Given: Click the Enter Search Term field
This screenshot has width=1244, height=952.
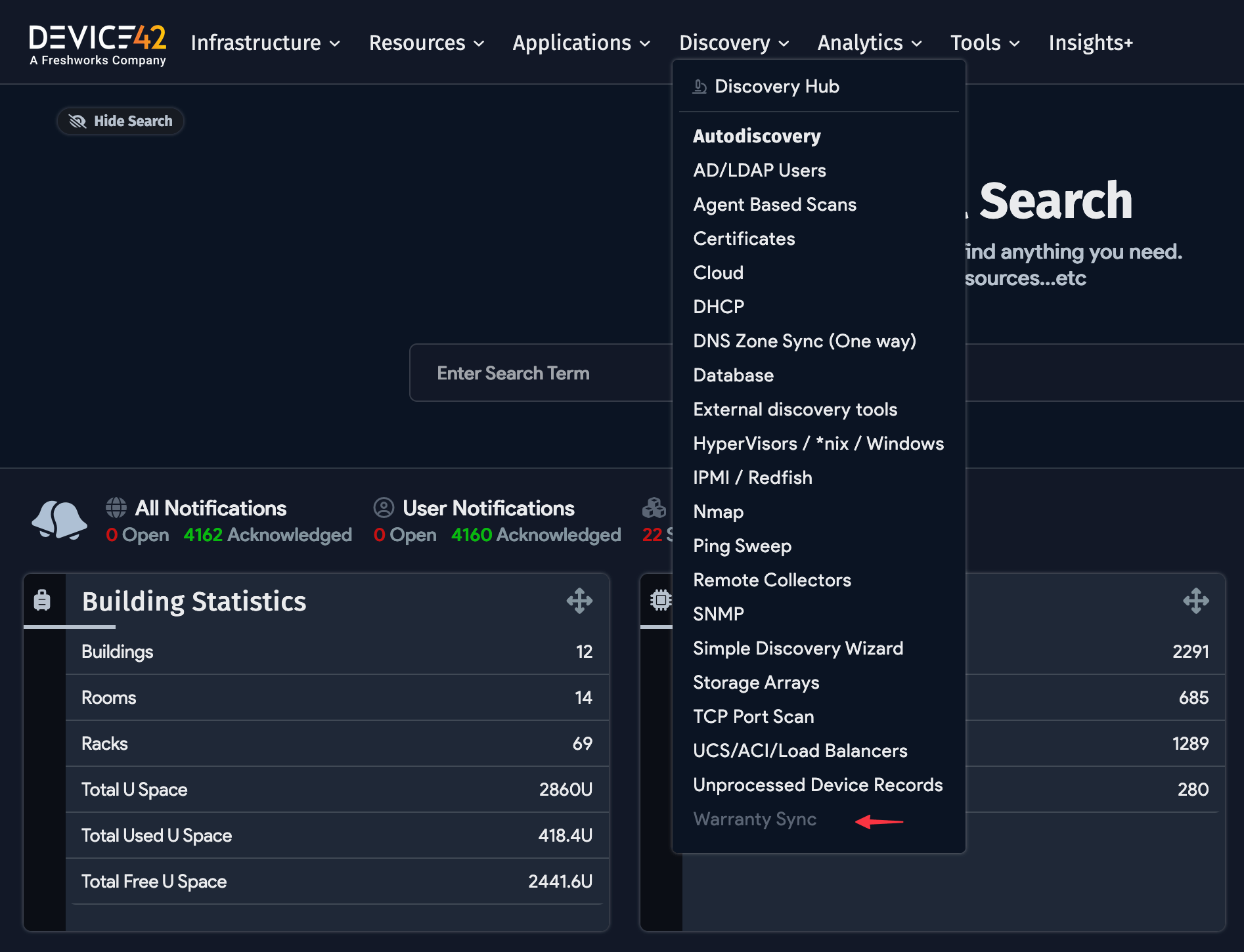Looking at the screenshot, I should (539, 373).
